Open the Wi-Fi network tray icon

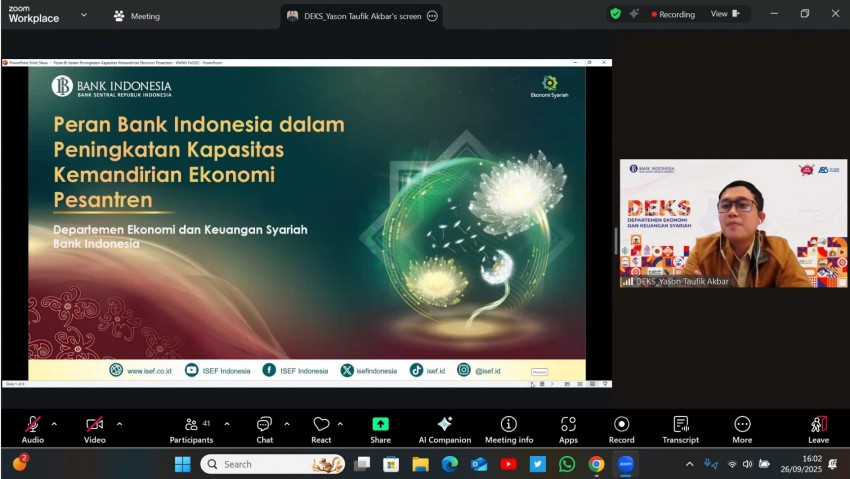732,464
